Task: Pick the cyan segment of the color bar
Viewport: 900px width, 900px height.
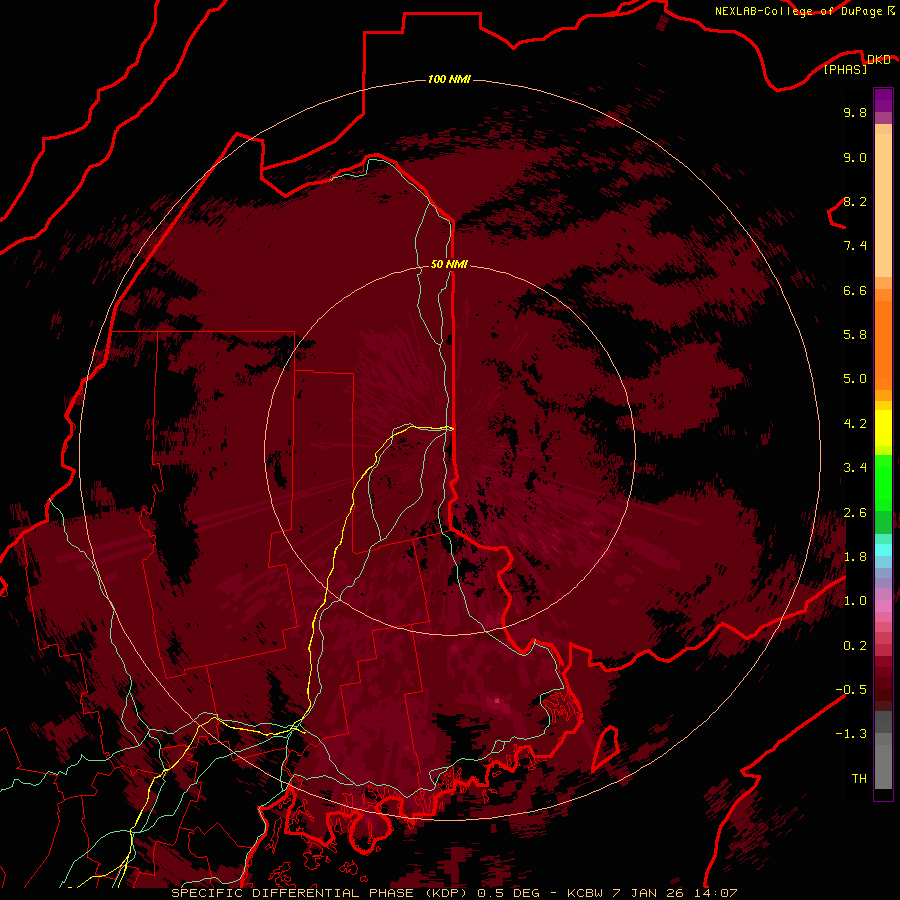Action: point(883,550)
